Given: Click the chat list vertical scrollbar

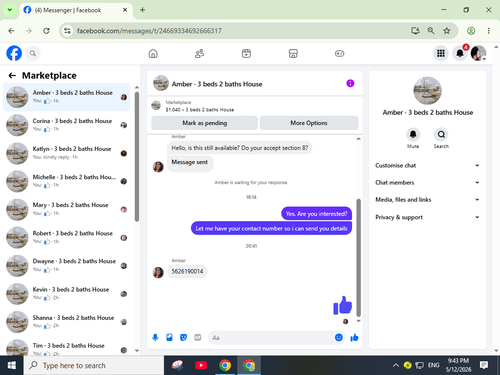Looking at the screenshot, I should (x=137, y=157).
